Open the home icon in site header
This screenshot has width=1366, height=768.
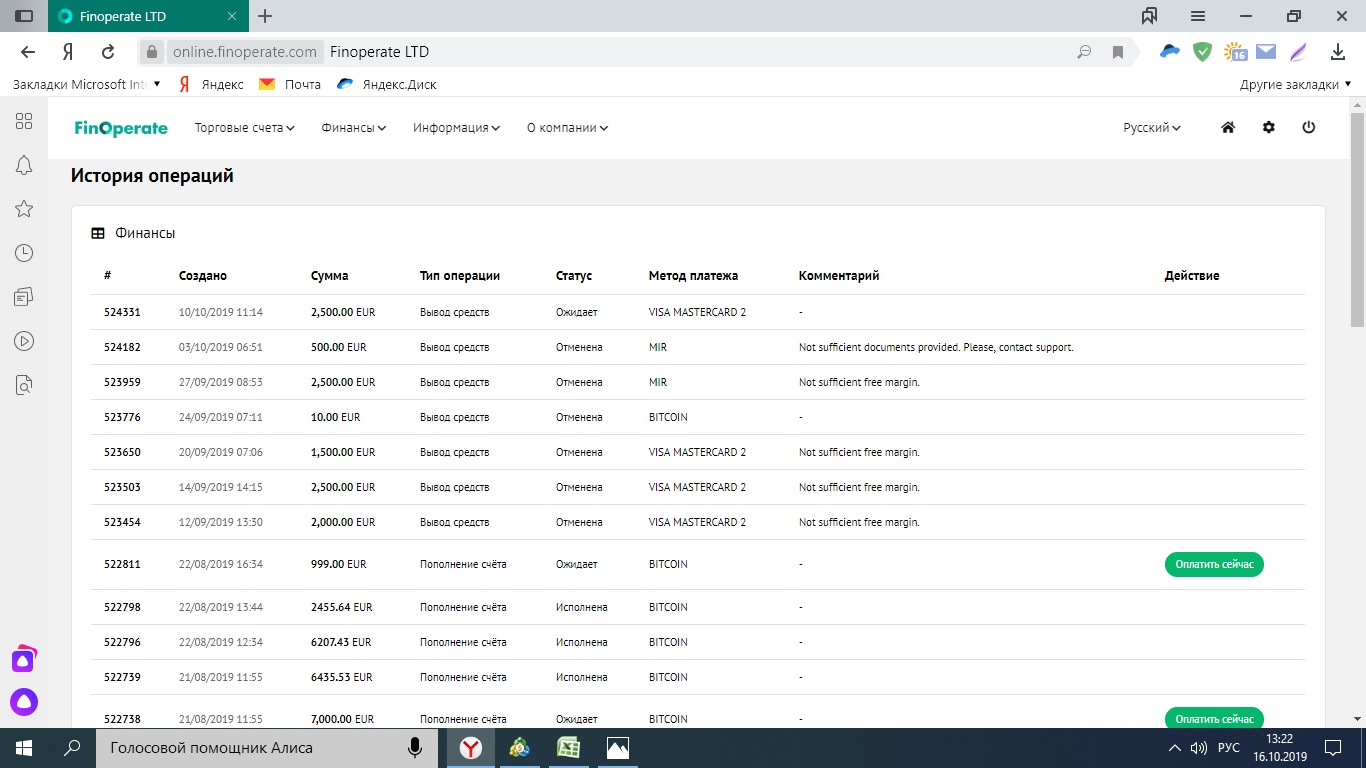1228,128
